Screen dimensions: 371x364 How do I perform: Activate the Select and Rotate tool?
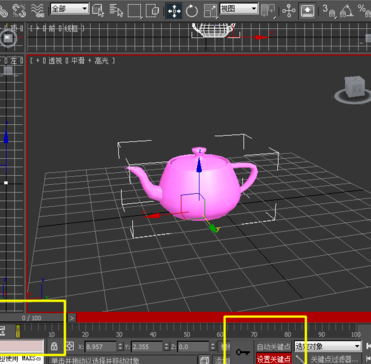coord(192,11)
